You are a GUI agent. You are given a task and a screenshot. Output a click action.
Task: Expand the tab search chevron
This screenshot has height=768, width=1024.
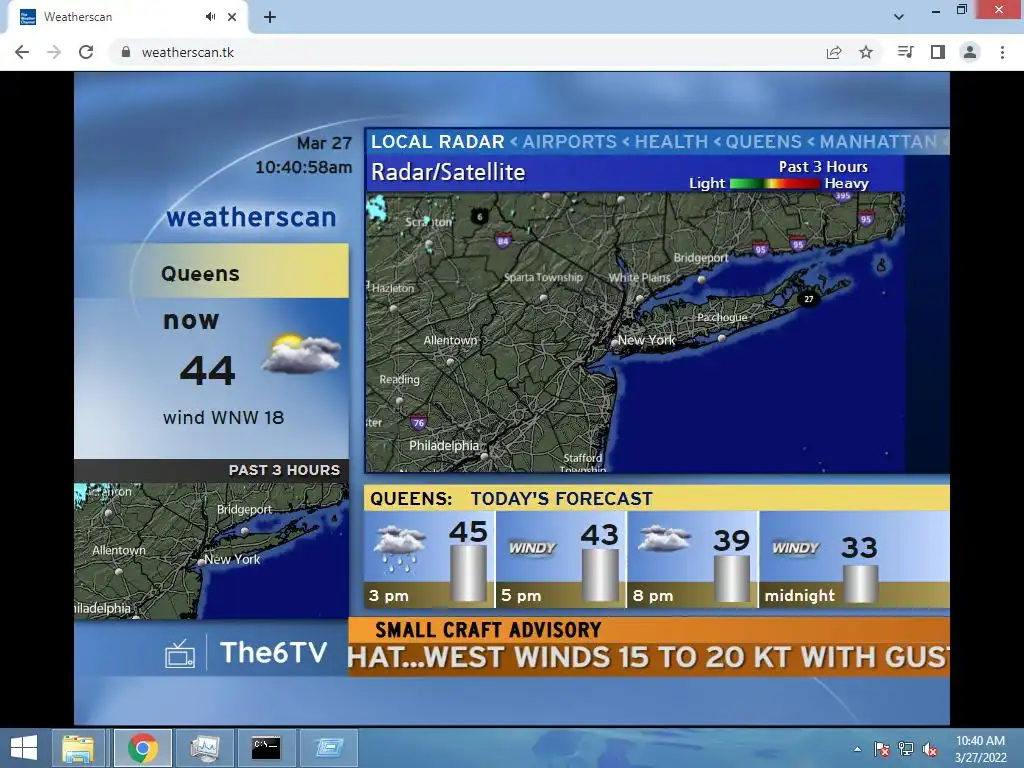click(x=899, y=17)
